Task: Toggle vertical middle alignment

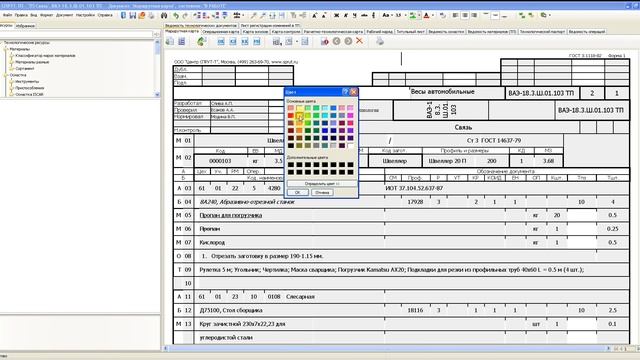Action: coord(495,16)
